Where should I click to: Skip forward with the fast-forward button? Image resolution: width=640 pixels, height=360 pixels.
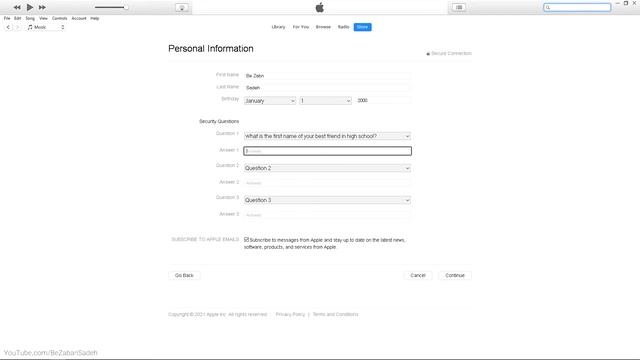(x=42, y=7)
